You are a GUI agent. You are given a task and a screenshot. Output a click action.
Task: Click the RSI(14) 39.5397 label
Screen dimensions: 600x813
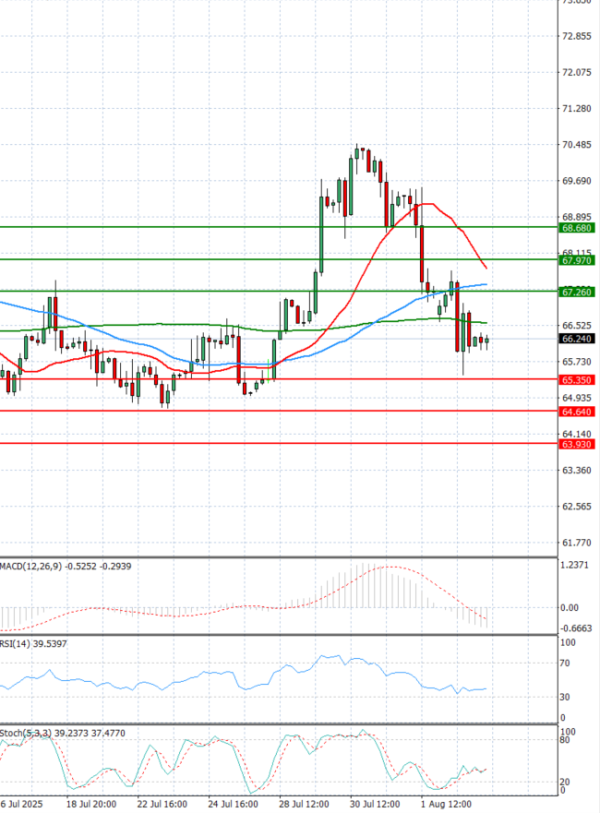pyautogui.click(x=33, y=643)
